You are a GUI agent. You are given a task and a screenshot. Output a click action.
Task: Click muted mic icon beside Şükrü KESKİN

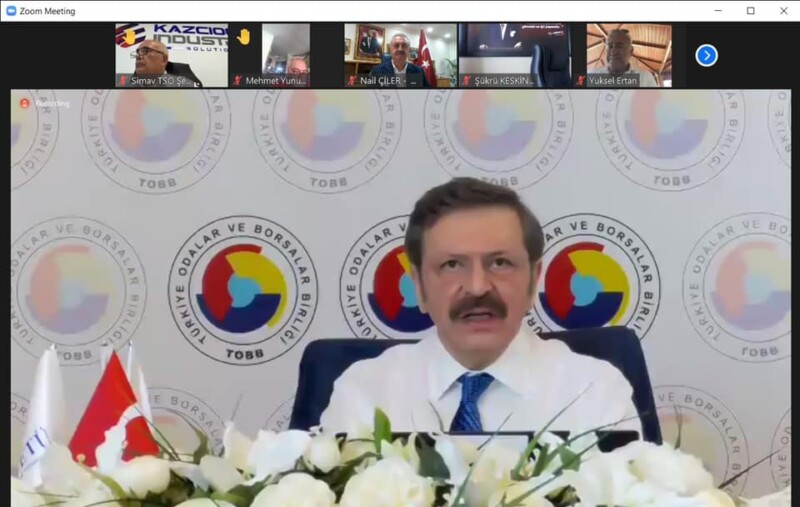coord(466,81)
